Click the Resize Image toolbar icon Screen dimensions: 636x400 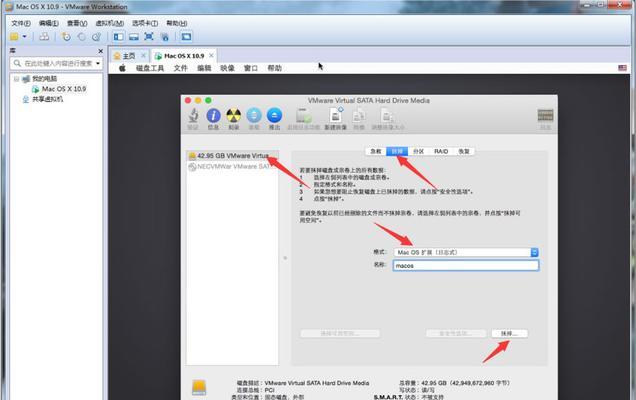point(387,116)
